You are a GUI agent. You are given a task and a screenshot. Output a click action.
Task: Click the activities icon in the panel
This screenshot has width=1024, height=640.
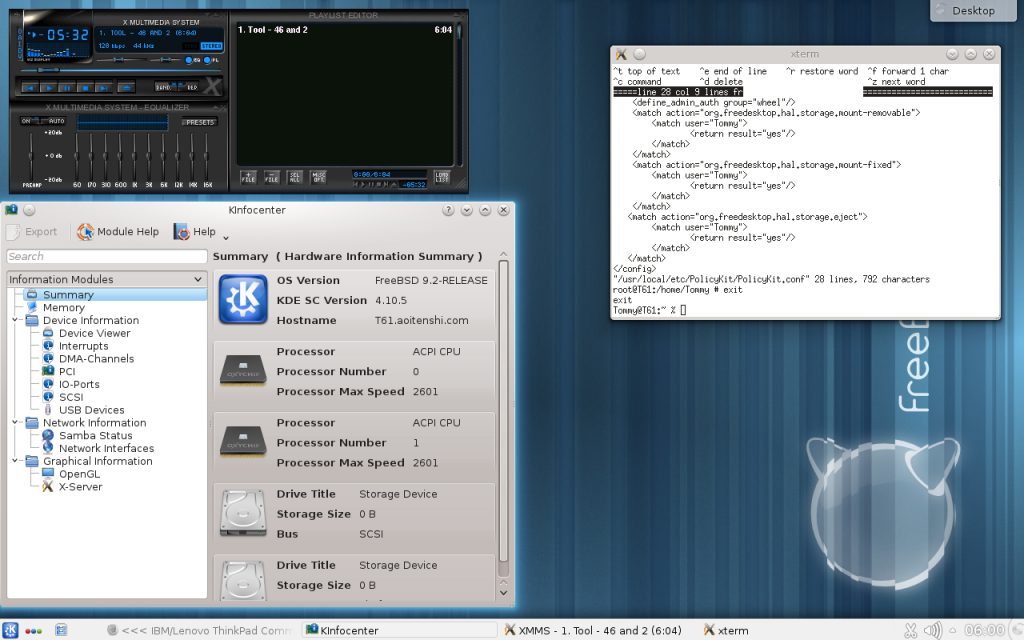point(33,631)
